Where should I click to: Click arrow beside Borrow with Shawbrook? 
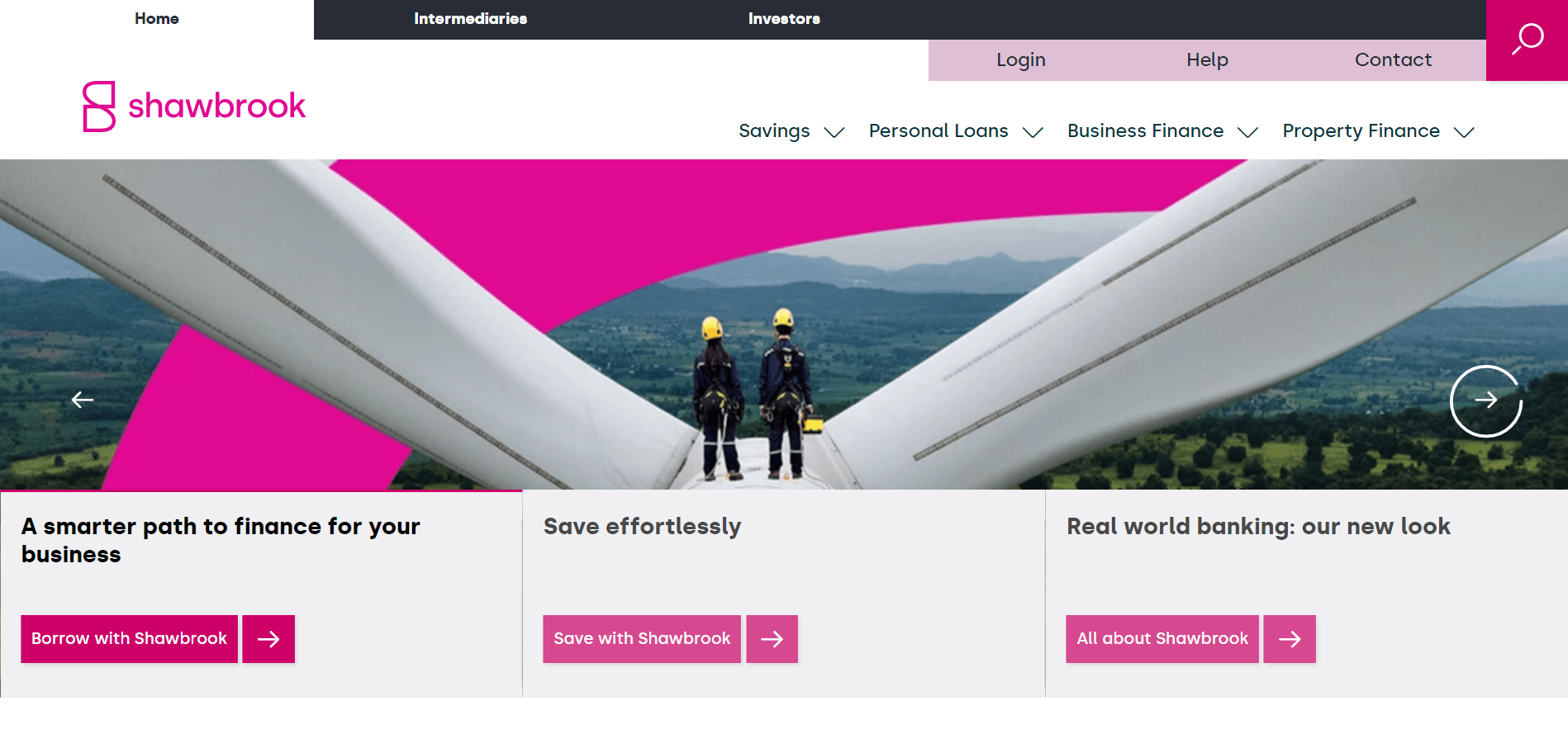coord(268,639)
